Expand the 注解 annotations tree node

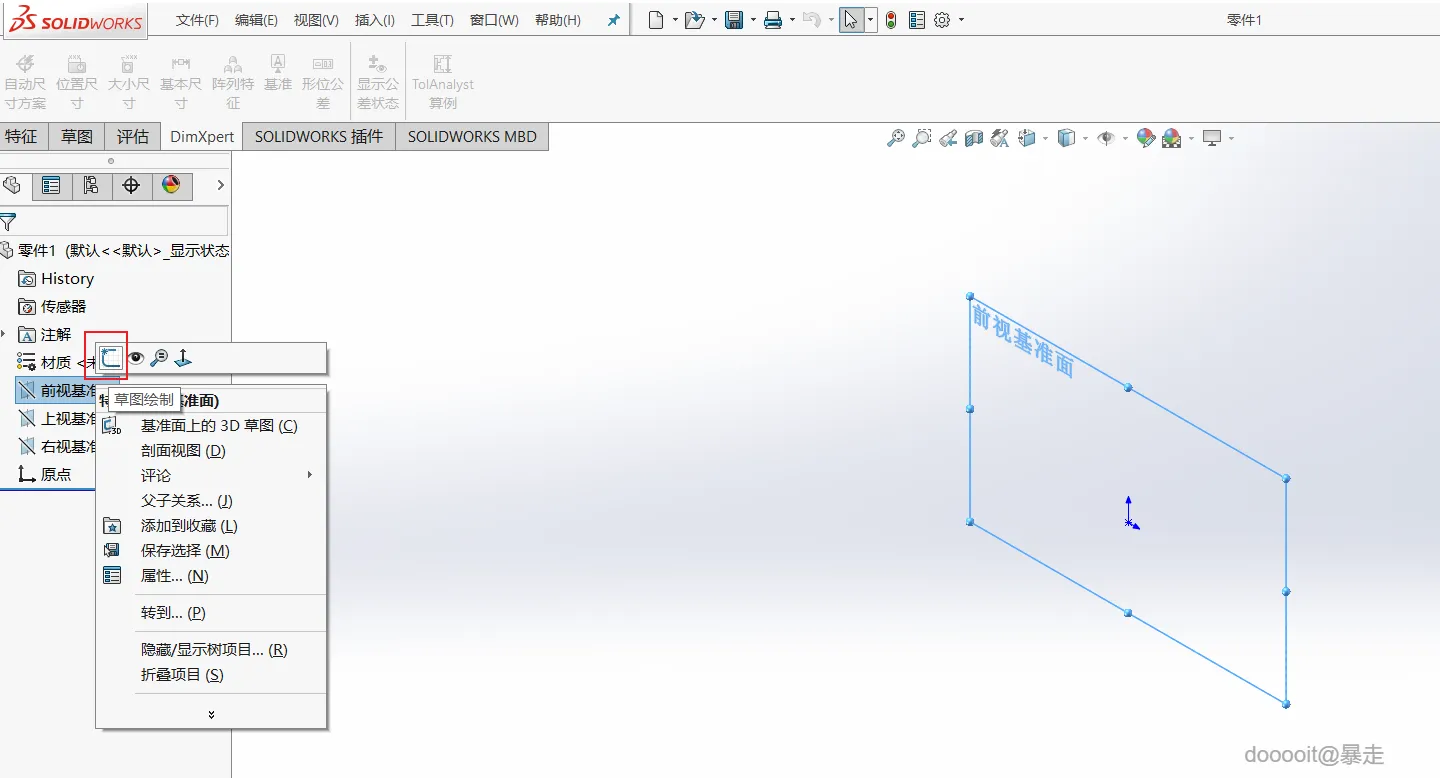tap(4, 333)
